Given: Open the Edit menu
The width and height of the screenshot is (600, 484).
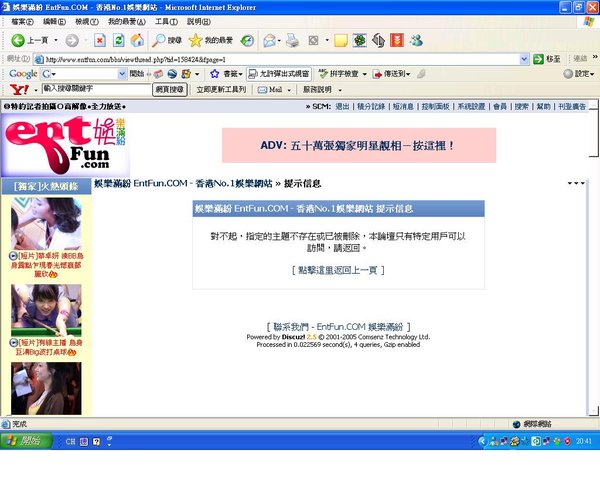Looking at the screenshot, I should click(x=54, y=22).
